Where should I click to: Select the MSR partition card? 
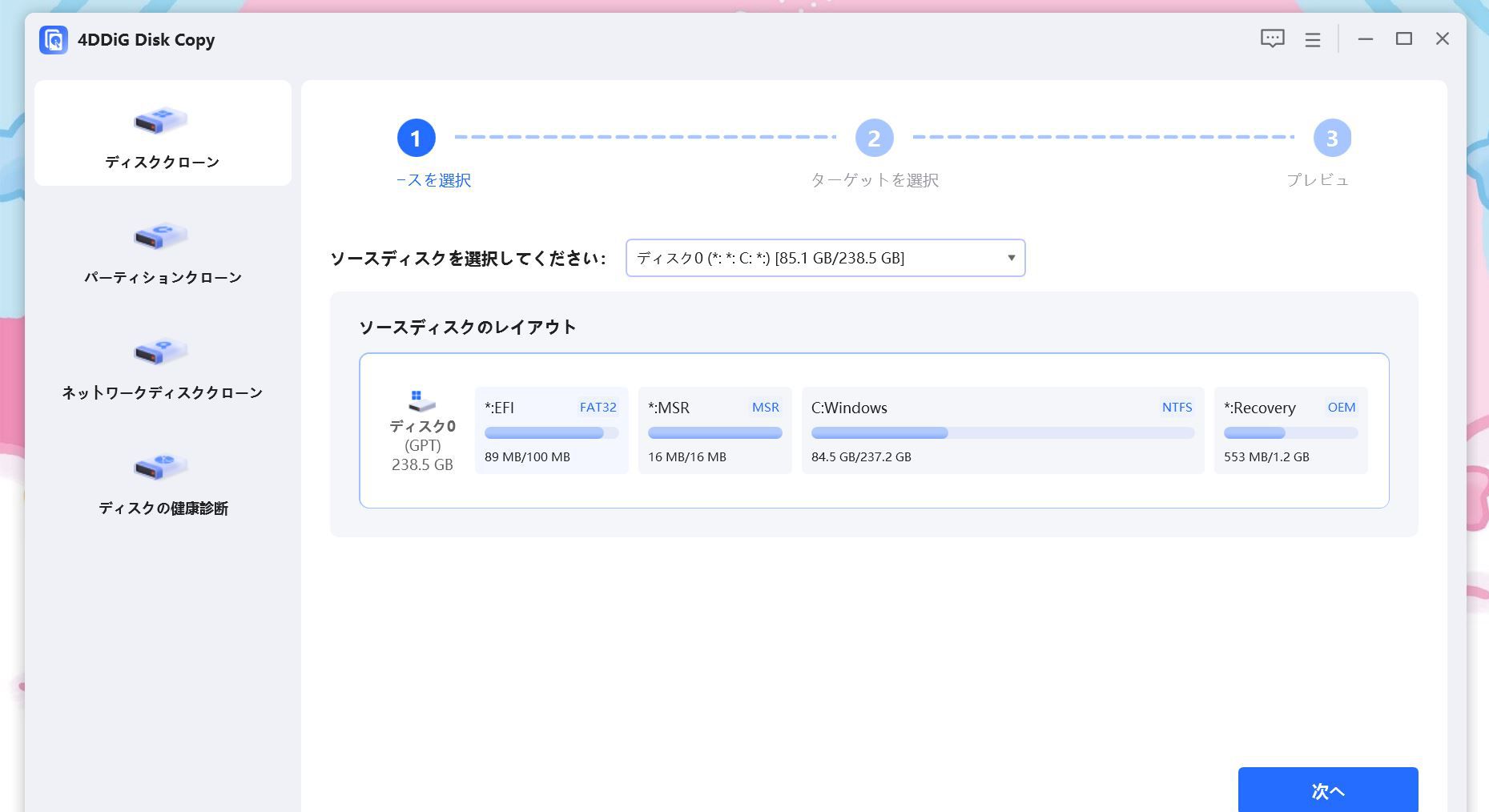coord(715,431)
